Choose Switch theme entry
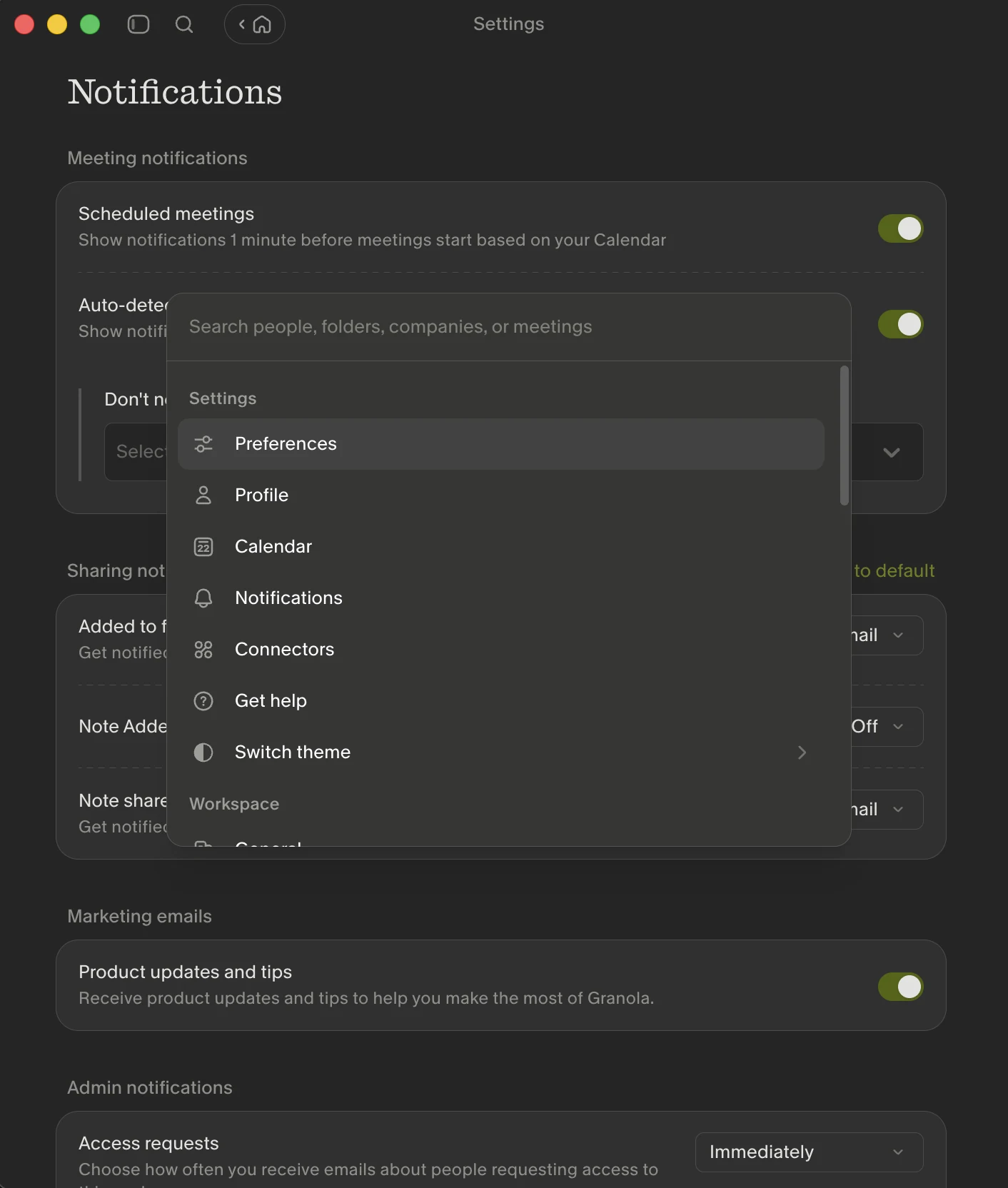1008x1188 pixels. point(501,752)
